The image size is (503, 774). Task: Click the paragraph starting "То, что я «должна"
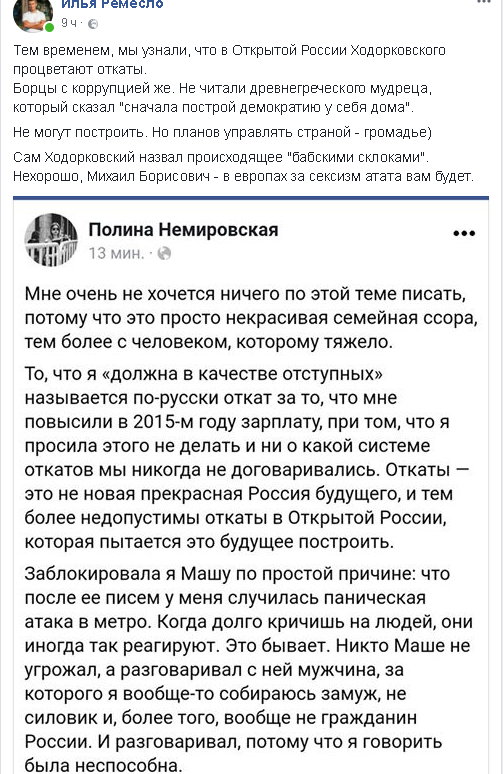(x=247, y=458)
